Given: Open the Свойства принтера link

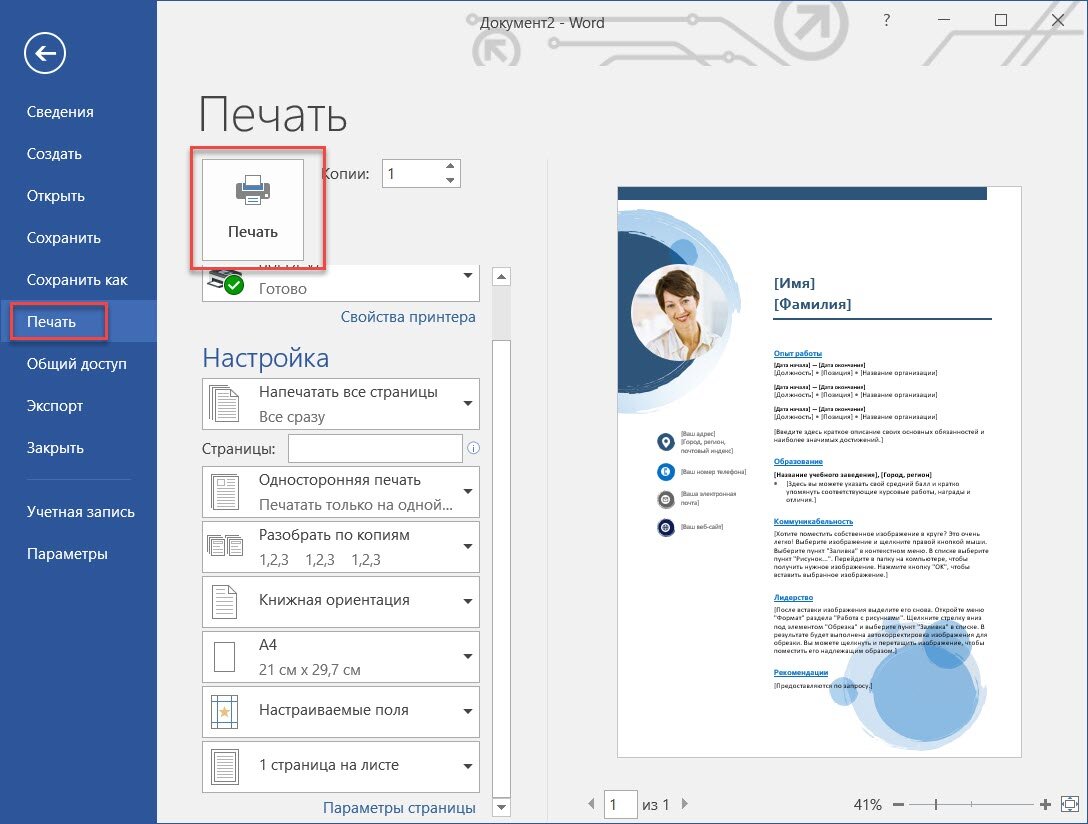Looking at the screenshot, I should click(x=408, y=317).
